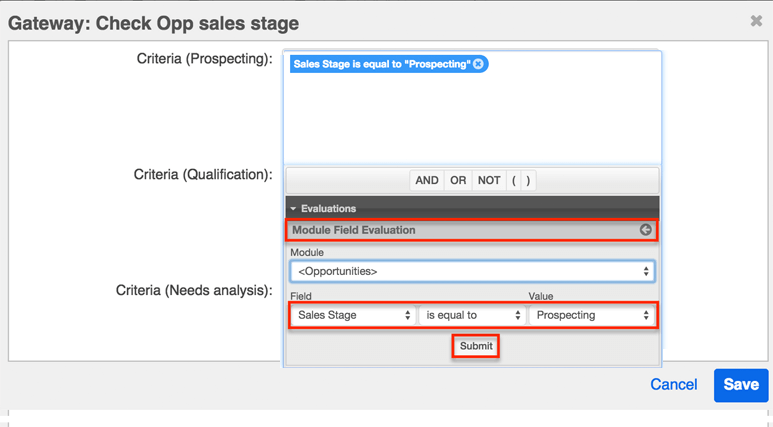Click the Criteria (Prospecting) label
Image resolution: width=773 pixels, height=427 pixels.
(205, 59)
